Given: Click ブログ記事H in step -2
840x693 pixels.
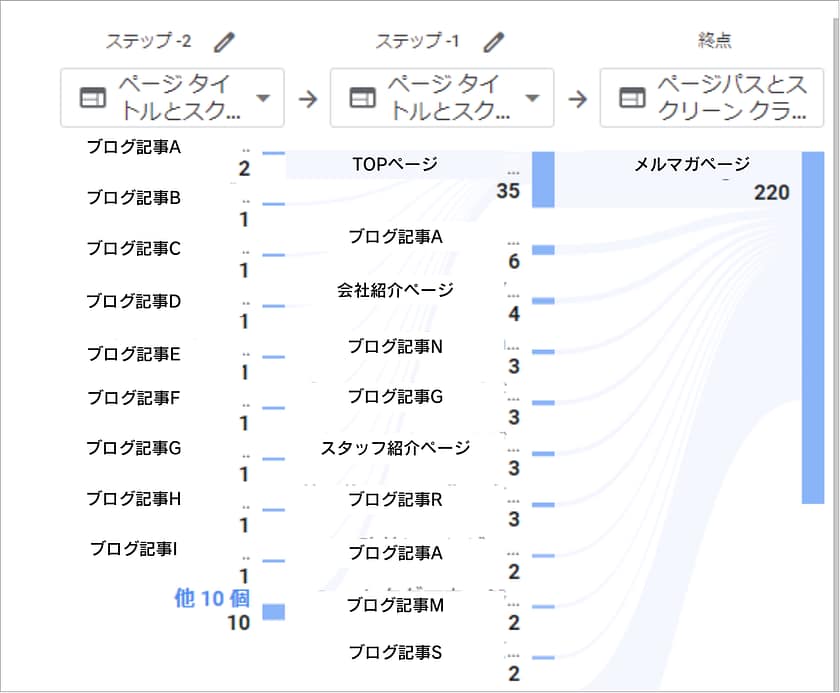Looking at the screenshot, I should point(133,498).
